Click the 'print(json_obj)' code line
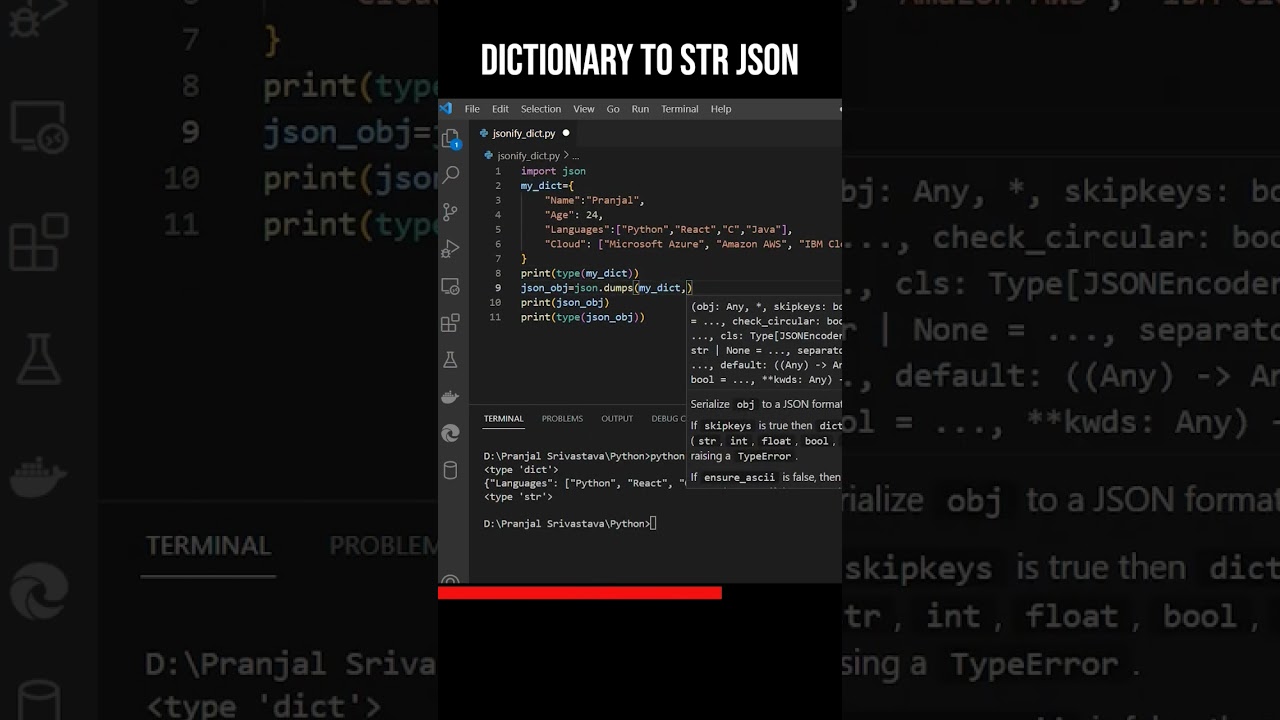 click(565, 302)
